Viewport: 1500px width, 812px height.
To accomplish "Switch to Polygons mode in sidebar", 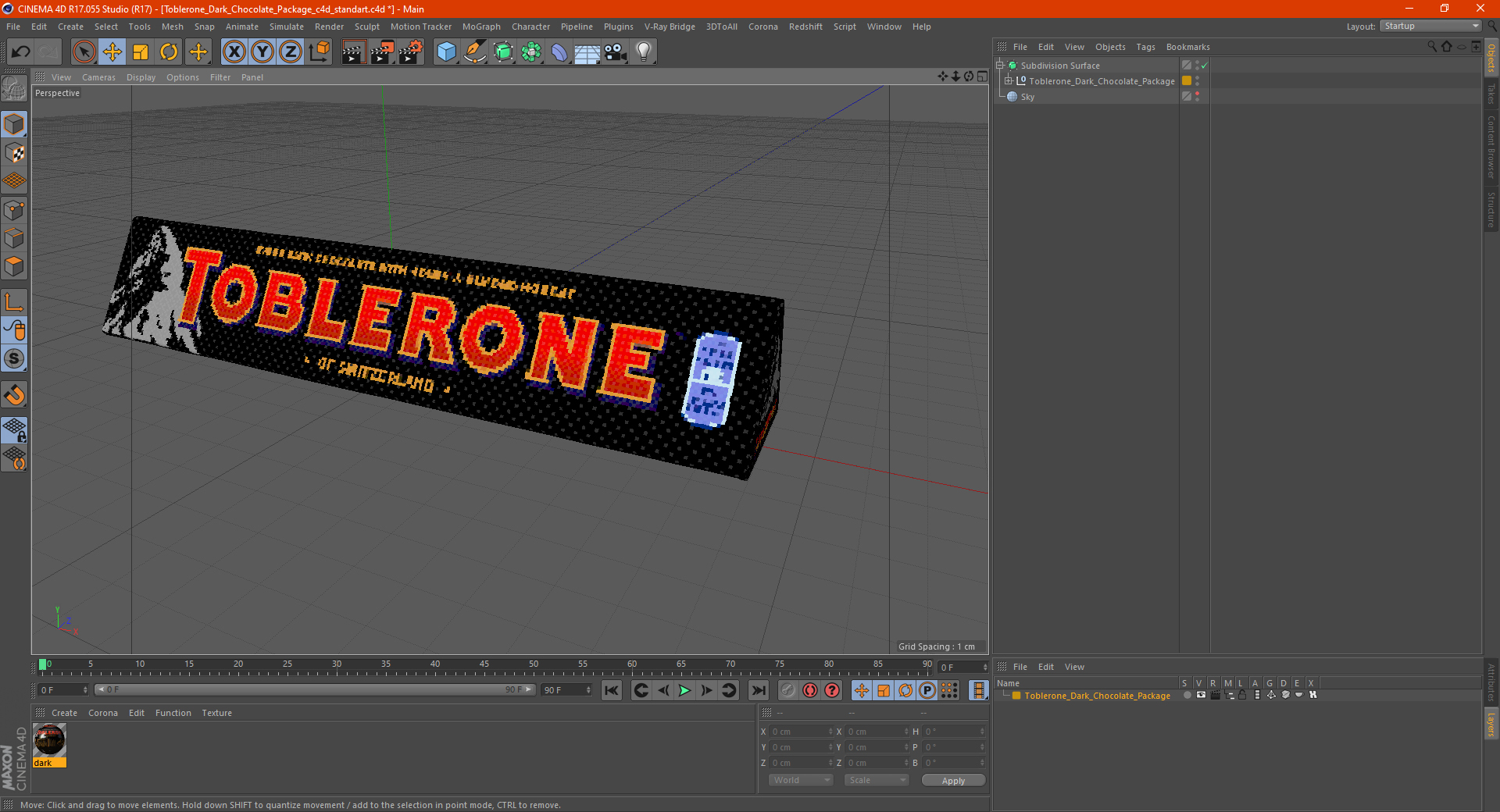I will pyautogui.click(x=14, y=266).
